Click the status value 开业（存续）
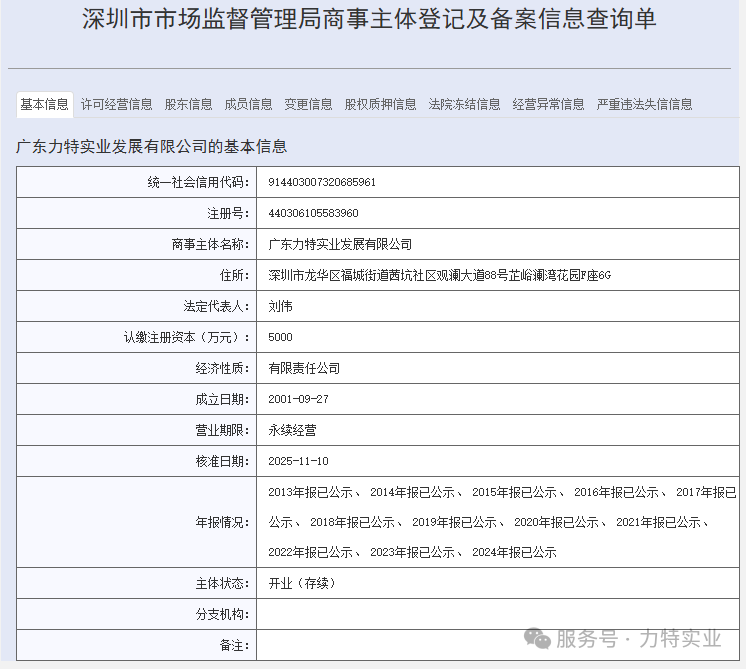The width and height of the screenshot is (746, 669). [301, 583]
